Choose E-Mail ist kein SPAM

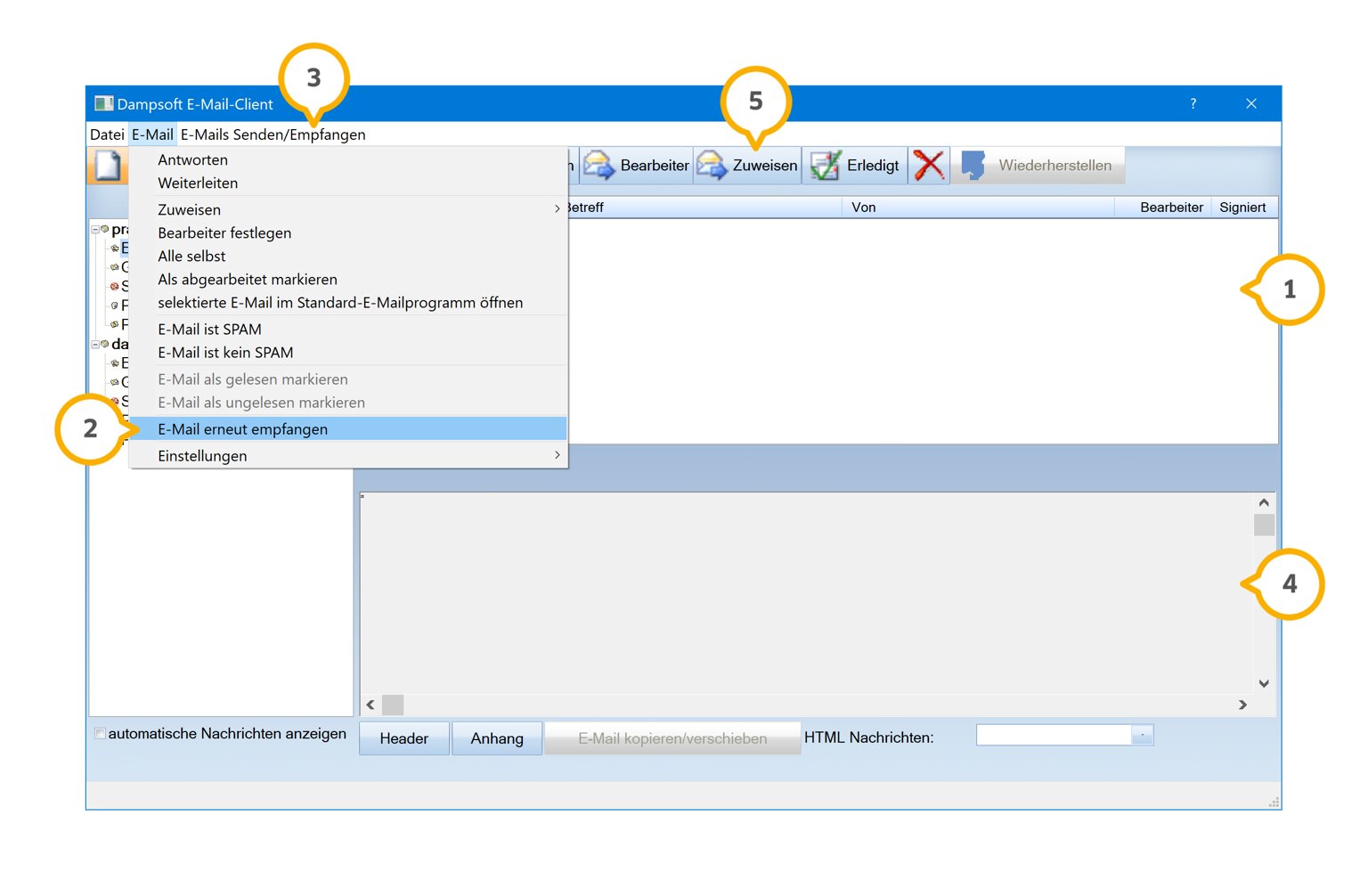point(348,353)
